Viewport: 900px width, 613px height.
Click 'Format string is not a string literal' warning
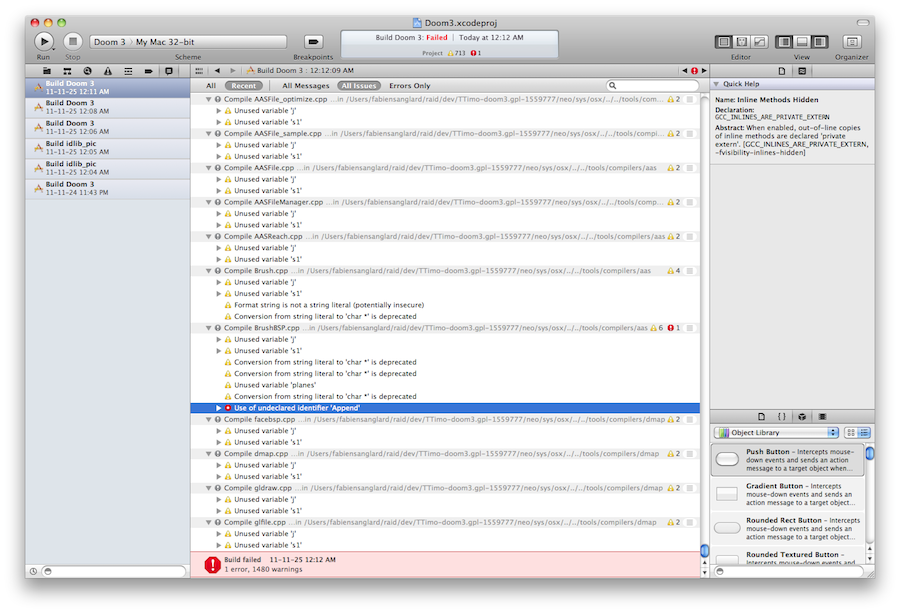pyautogui.click(x=329, y=305)
